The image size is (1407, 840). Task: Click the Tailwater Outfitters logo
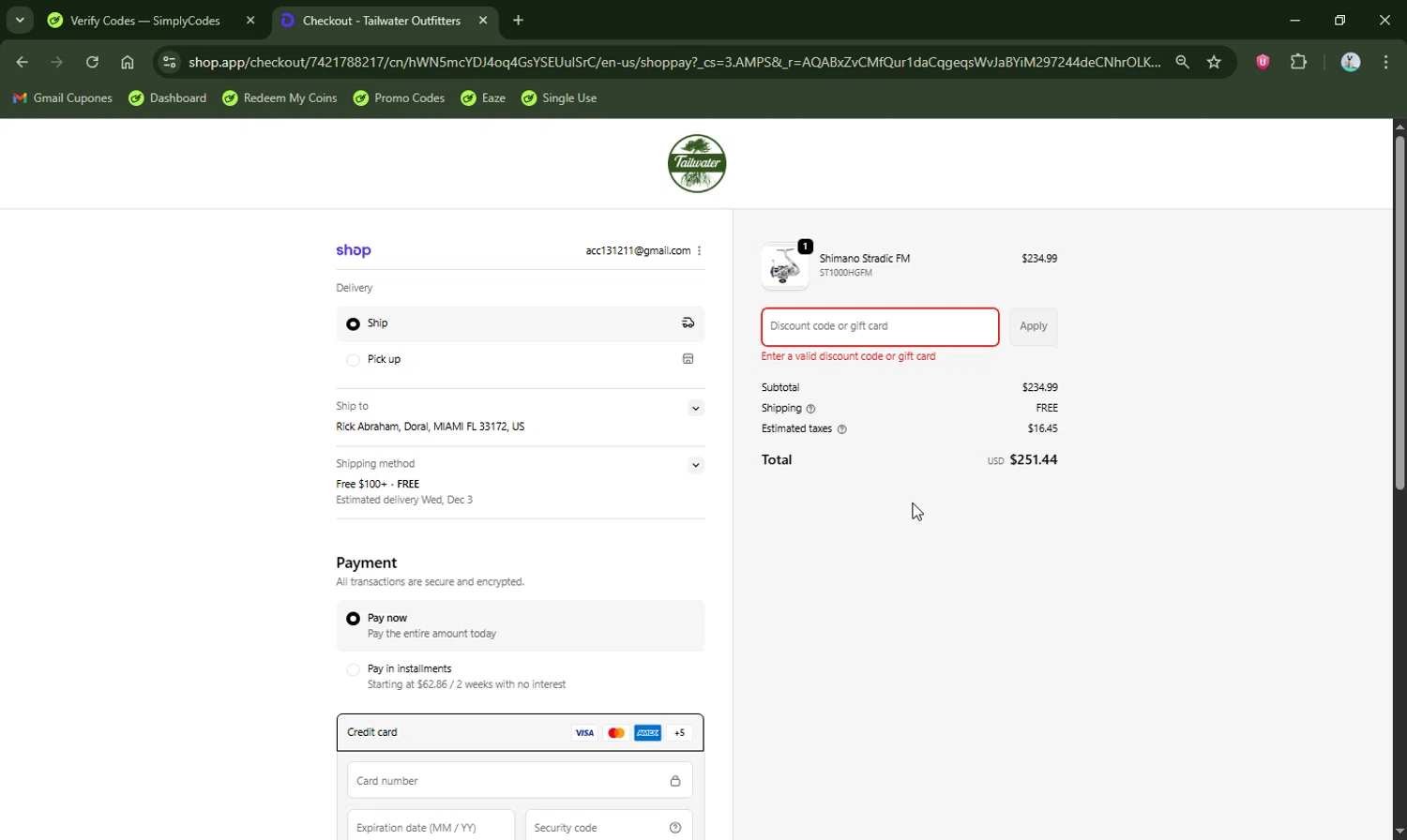697,163
